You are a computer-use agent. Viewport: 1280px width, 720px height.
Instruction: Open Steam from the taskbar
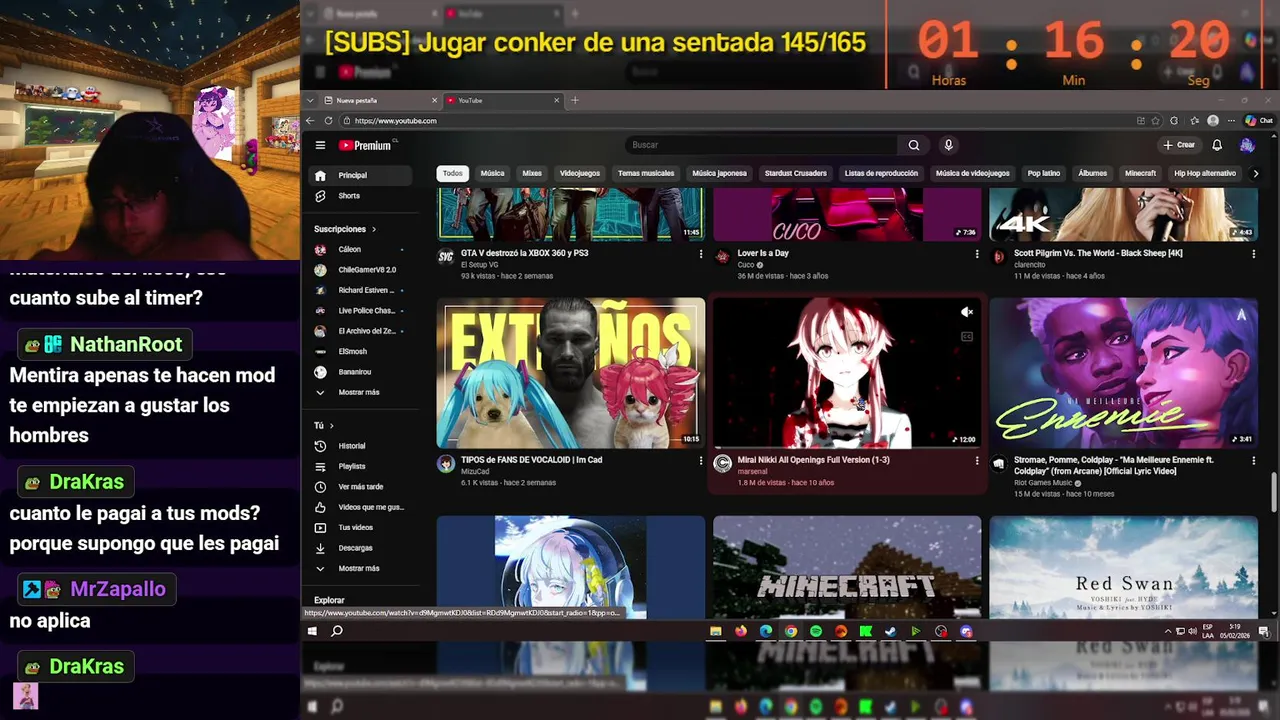890,631
